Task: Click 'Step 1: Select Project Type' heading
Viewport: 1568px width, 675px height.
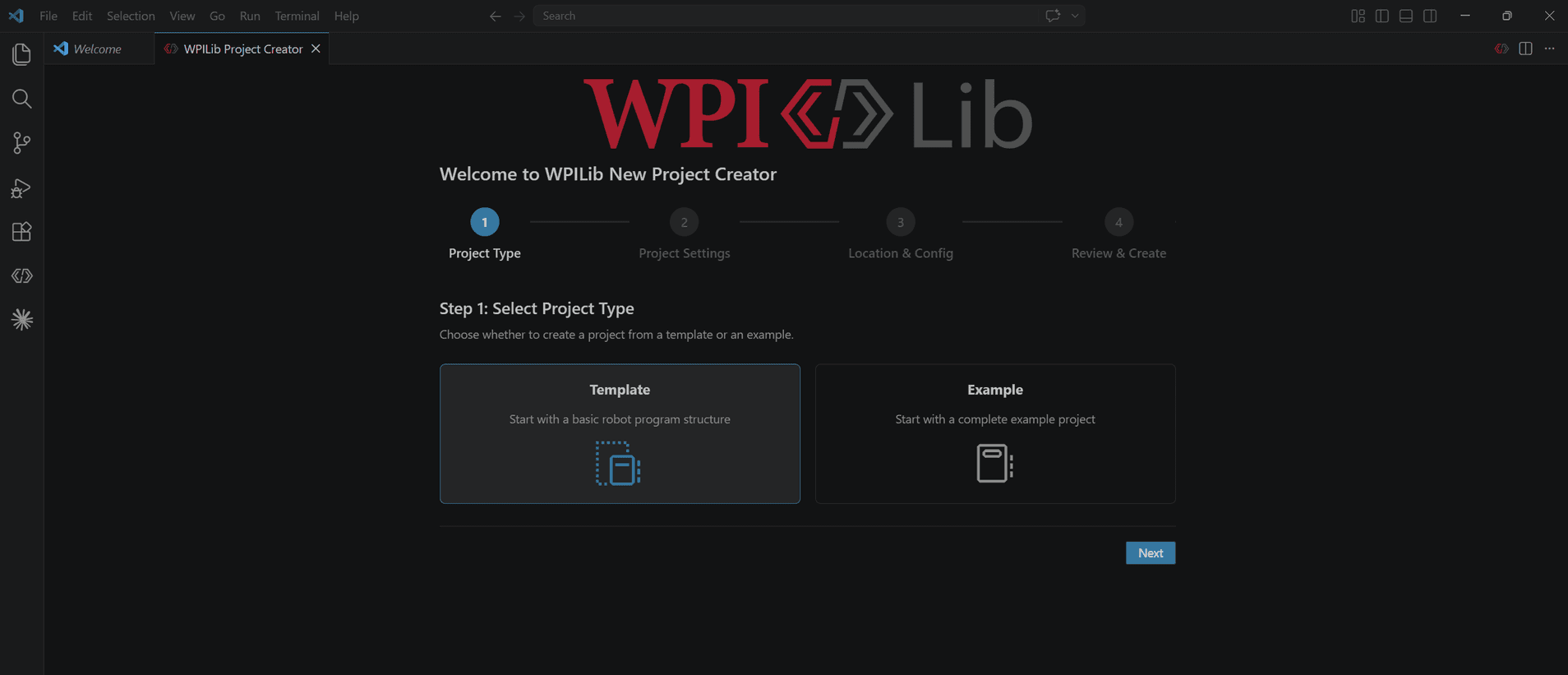Action: 537,308
